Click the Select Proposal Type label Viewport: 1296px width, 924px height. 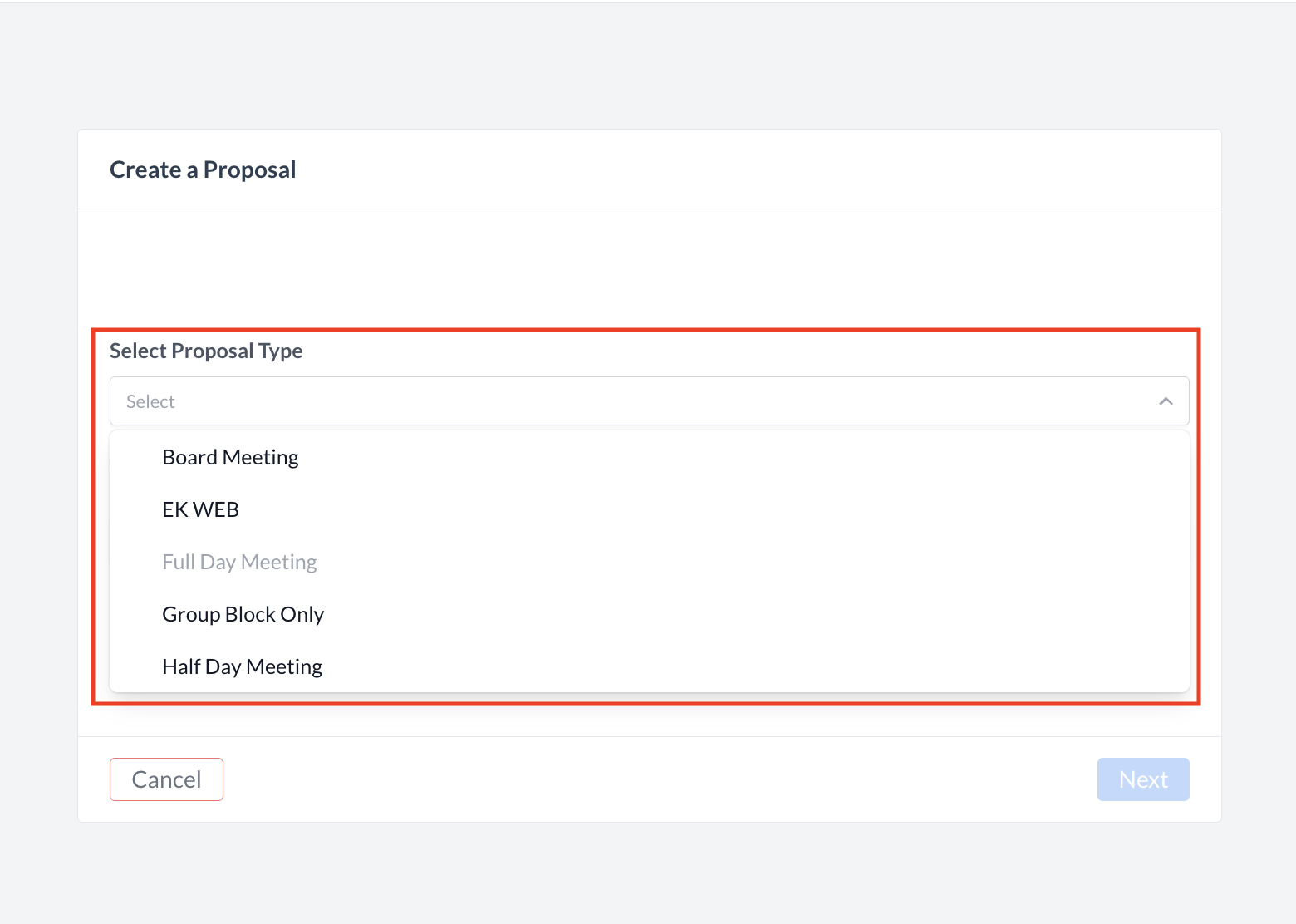point(206,351)
